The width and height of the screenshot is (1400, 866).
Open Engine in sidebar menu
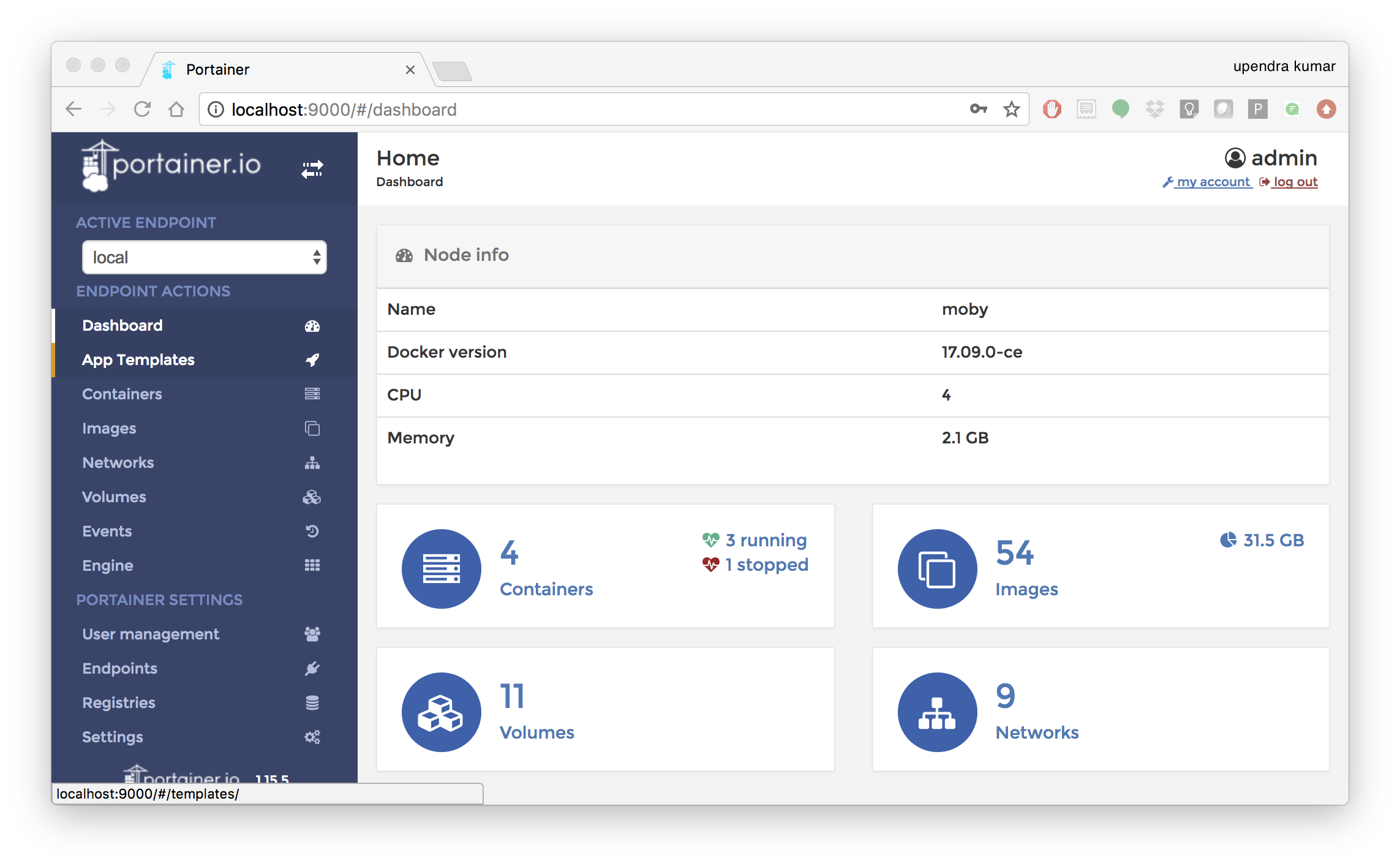click(x=205, y=566)
